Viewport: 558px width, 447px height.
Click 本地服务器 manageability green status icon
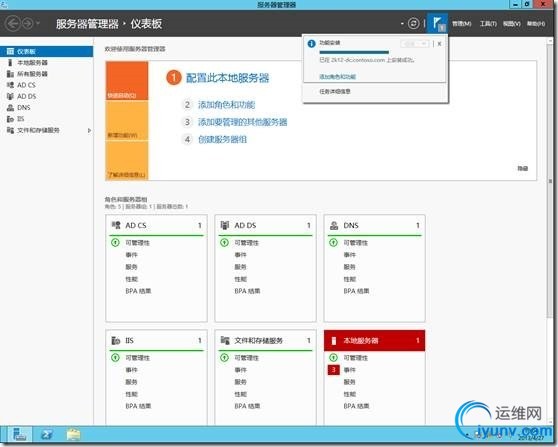[x=333, y=358]
